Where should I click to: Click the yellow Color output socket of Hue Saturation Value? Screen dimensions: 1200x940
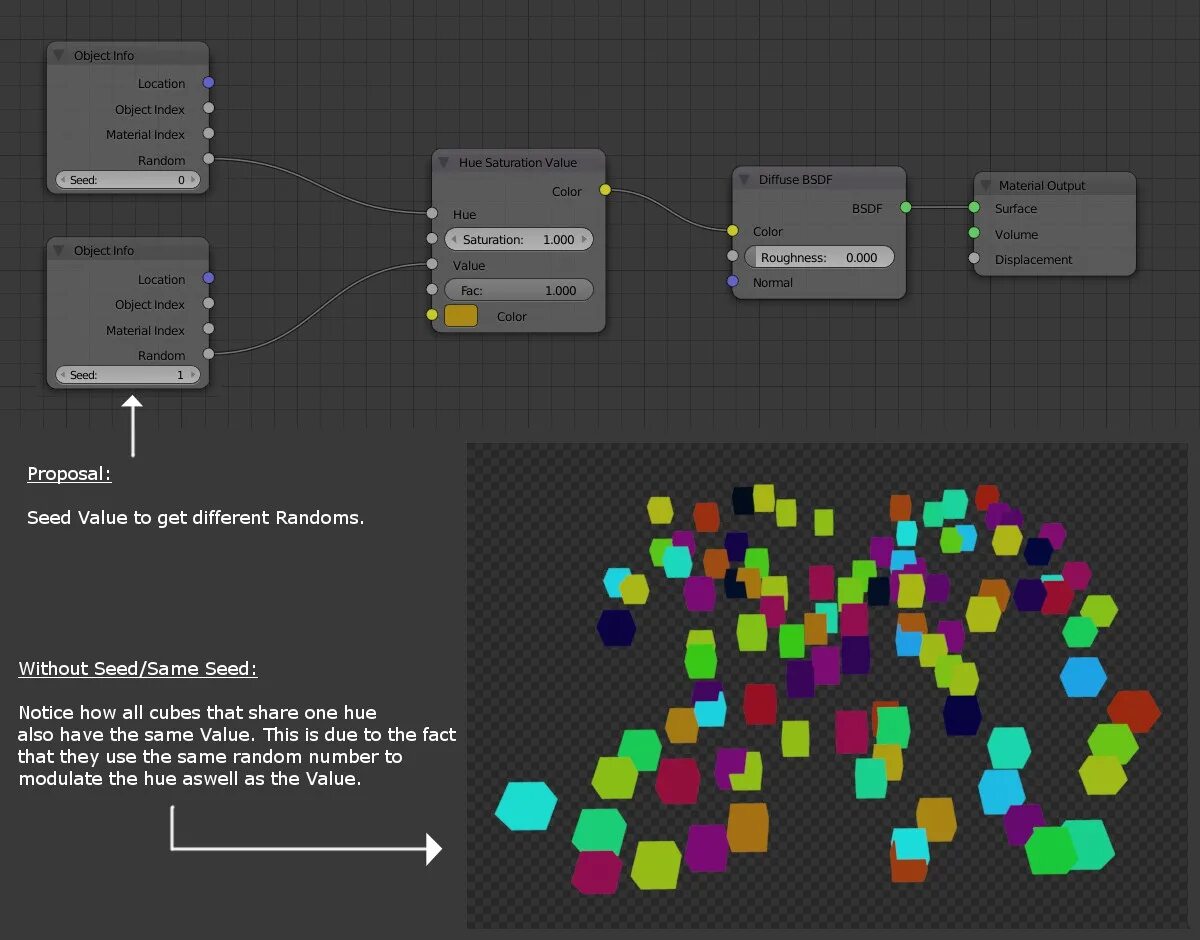[605, 190]
